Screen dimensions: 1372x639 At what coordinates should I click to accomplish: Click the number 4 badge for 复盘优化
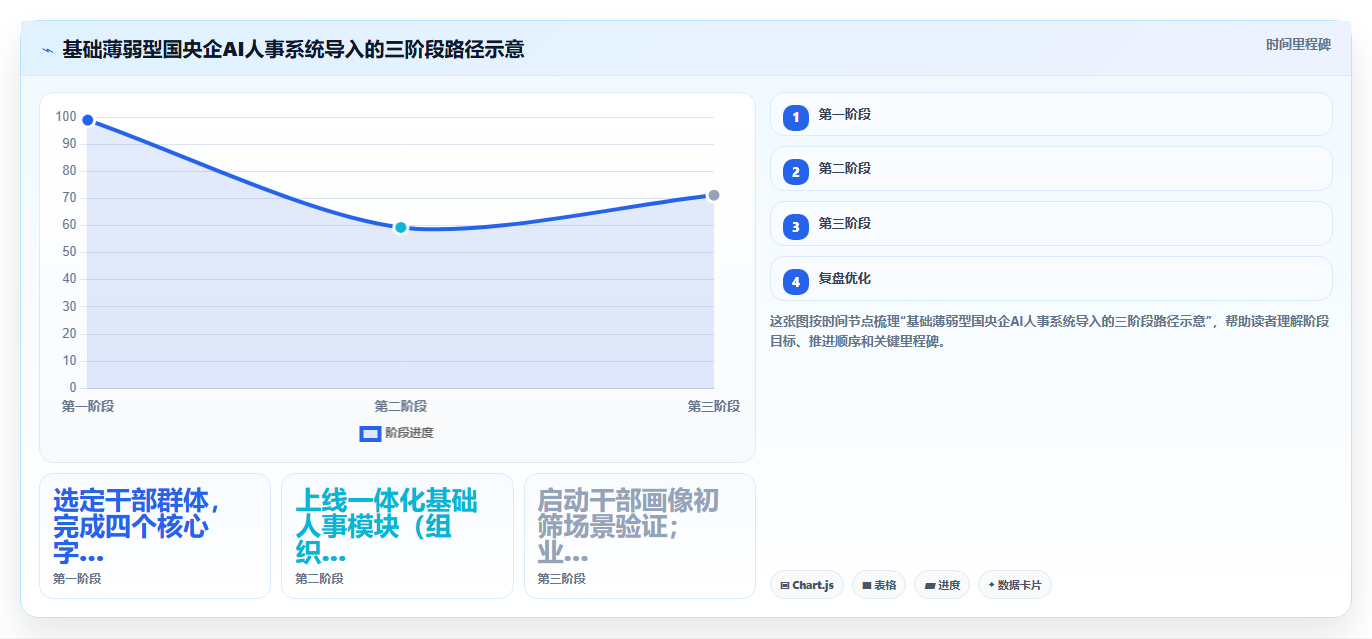tap(796, 282)
